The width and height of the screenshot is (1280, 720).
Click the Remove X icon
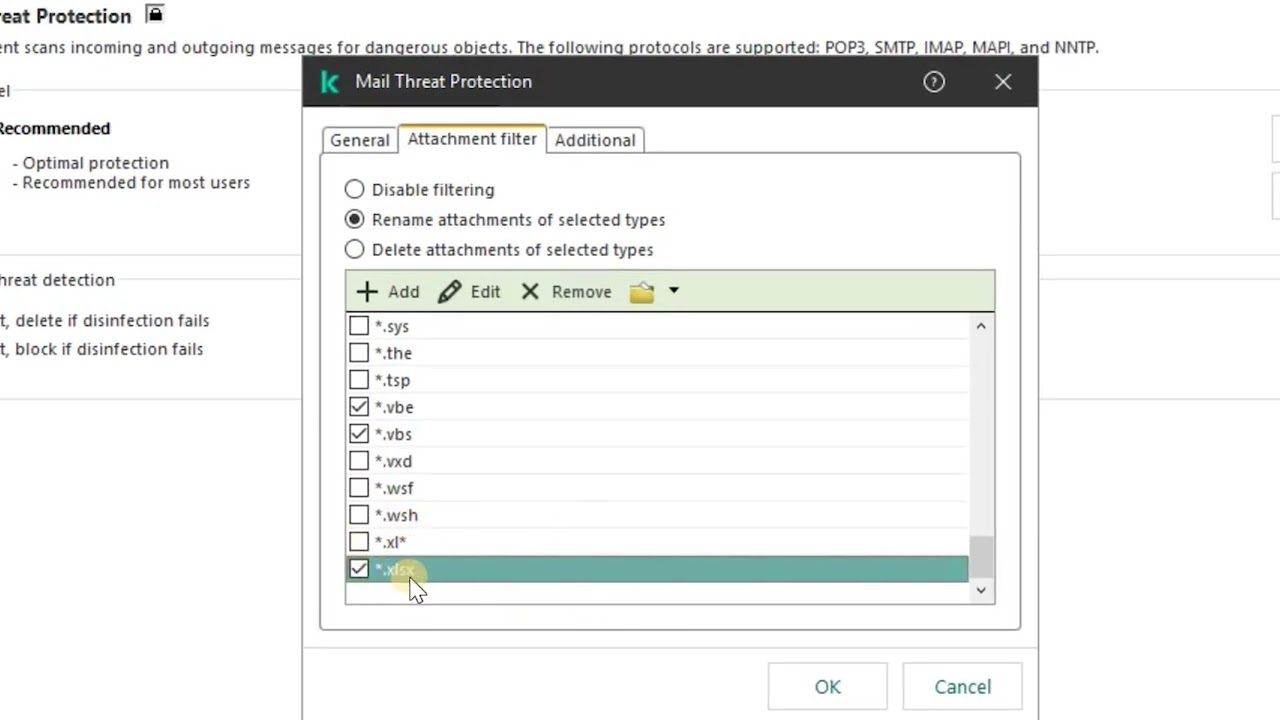click(530, 291)
